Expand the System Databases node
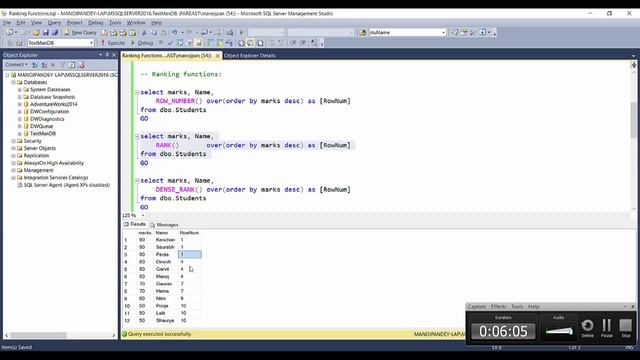This screenshot has width=640, height=360. (x=20, y=89)
